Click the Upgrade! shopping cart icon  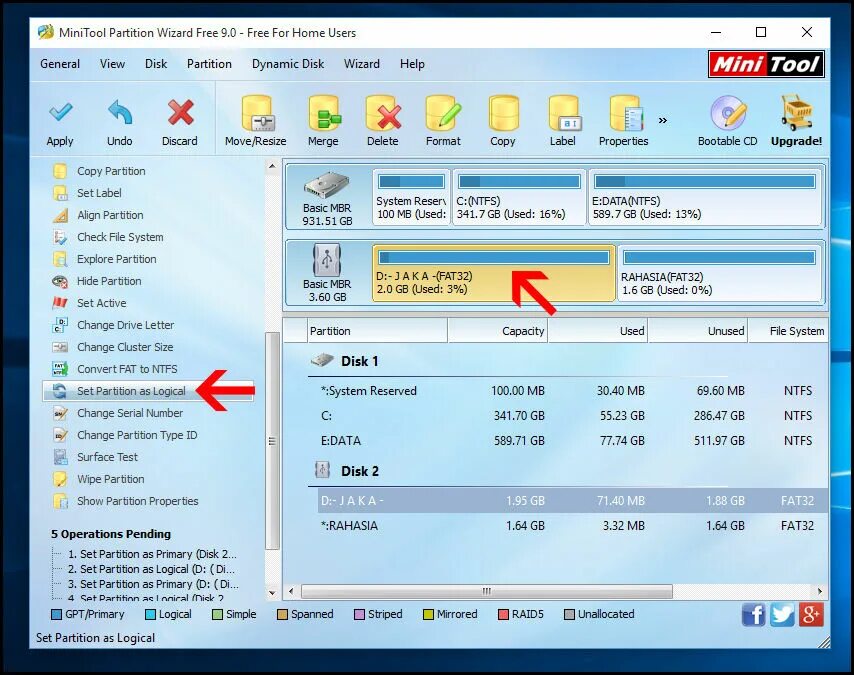(796, 113)
